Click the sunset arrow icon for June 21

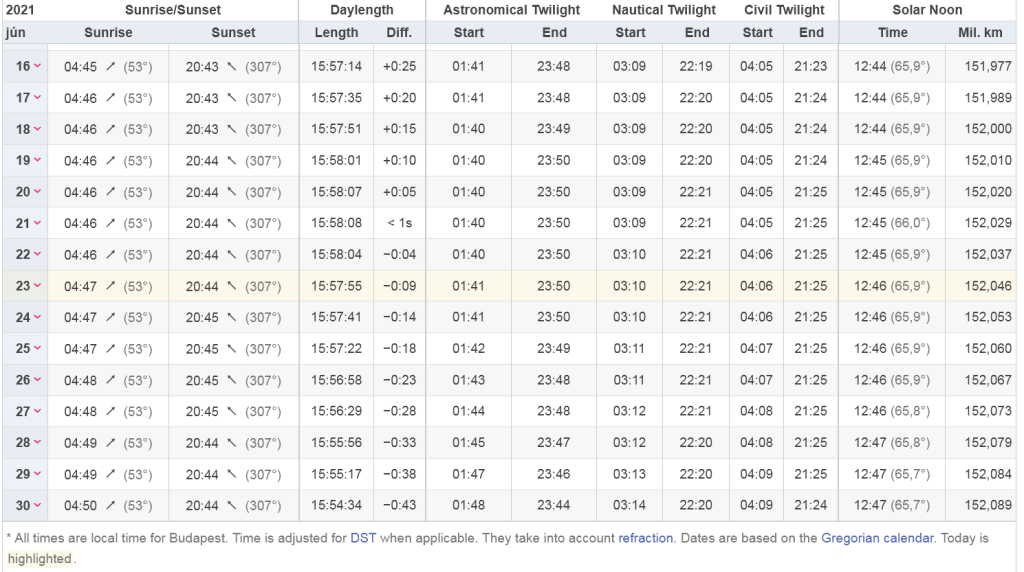pos(232,224)
